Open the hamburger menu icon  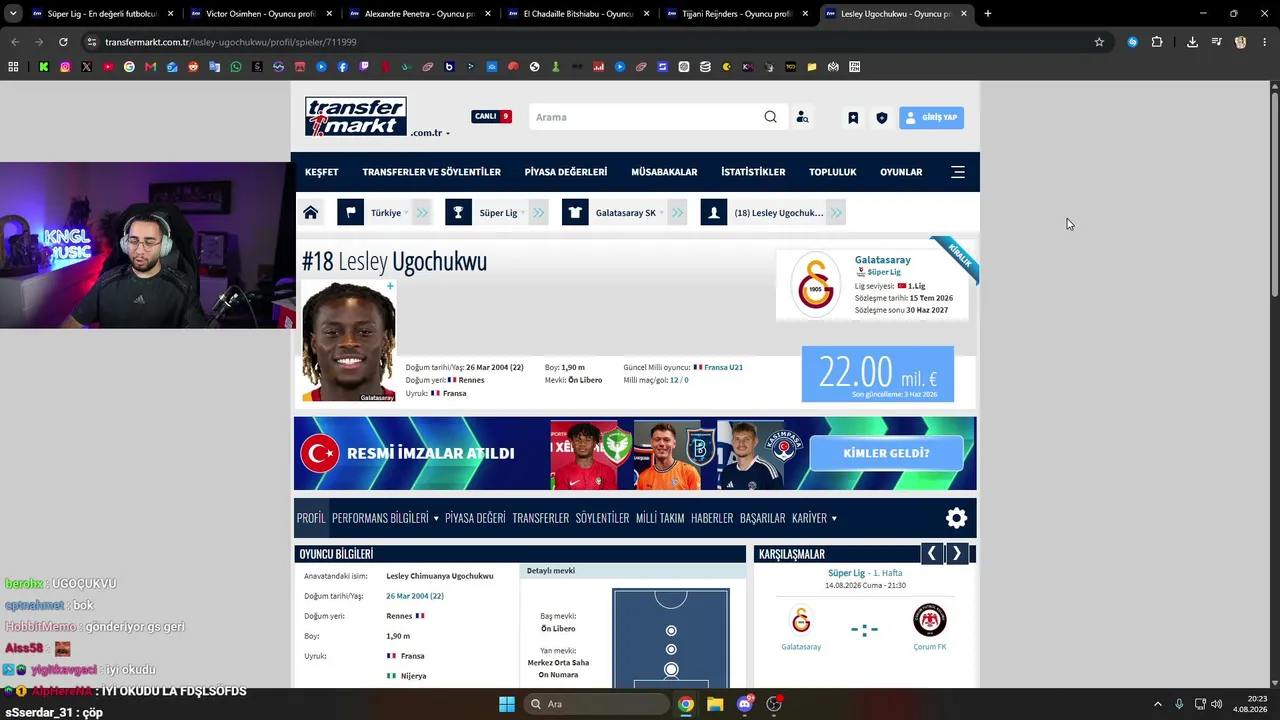coord(958,172)
